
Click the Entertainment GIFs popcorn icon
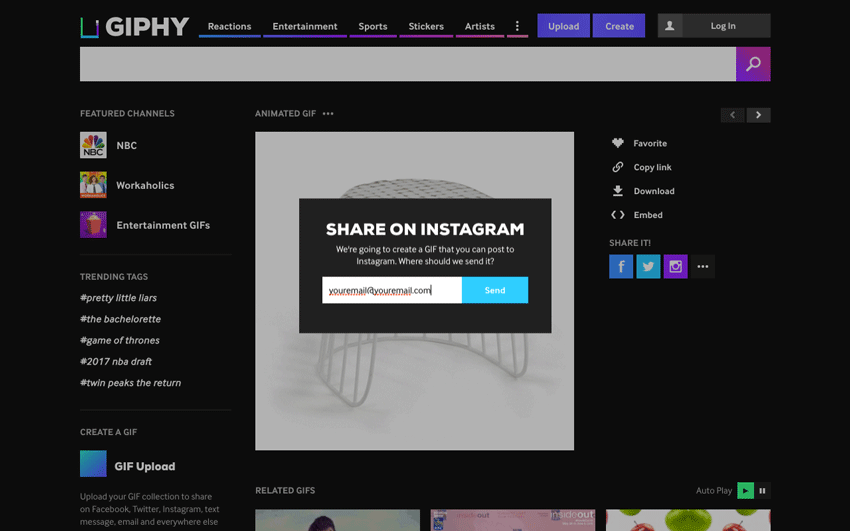pyautogui.click(x=93, y=225)
